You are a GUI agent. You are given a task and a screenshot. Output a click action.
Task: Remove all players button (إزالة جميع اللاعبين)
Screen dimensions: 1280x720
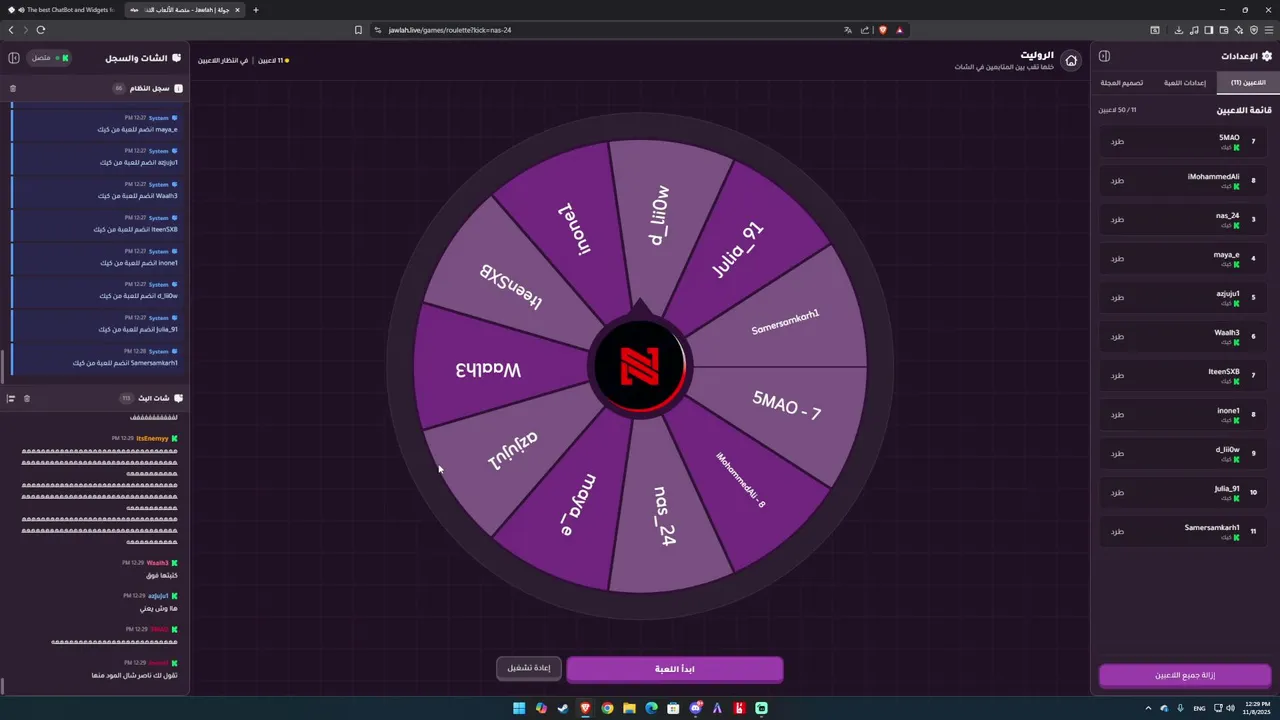click(1185, 676)
